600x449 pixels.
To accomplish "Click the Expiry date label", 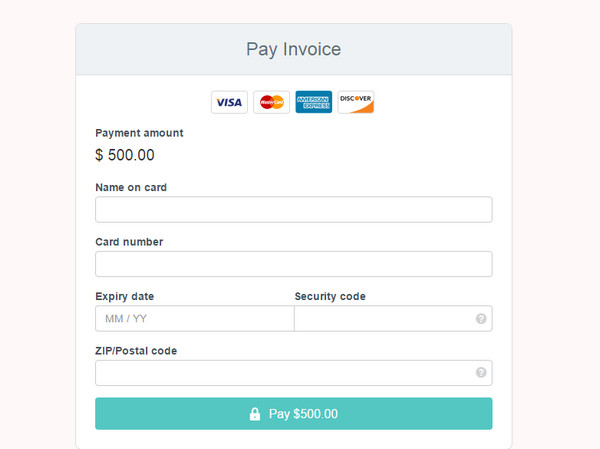I will point(124,297).
